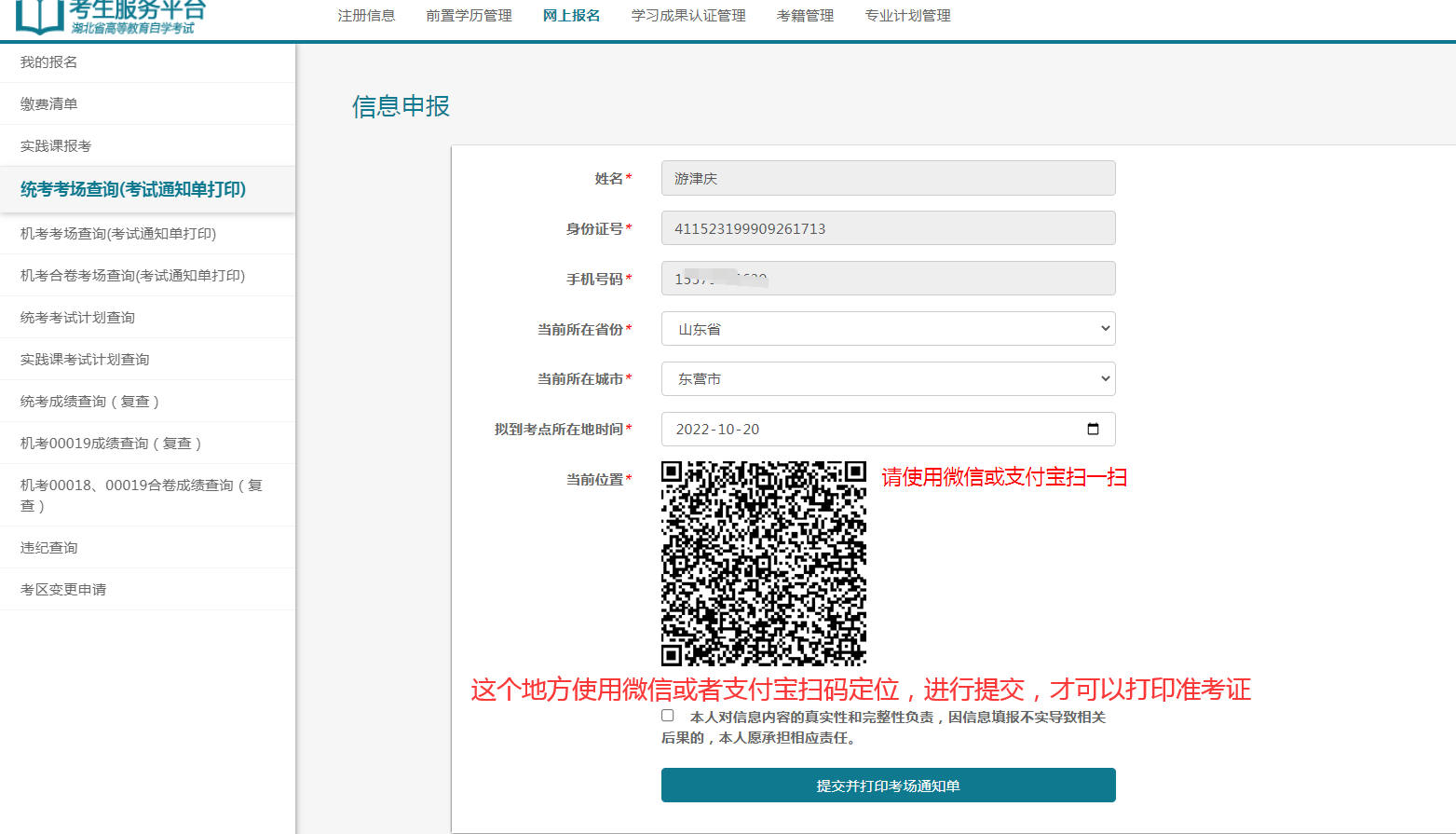Open 机考考场查询(考试通知单打印) sidebar item
1456x834 pixels.
click(147, 234)
